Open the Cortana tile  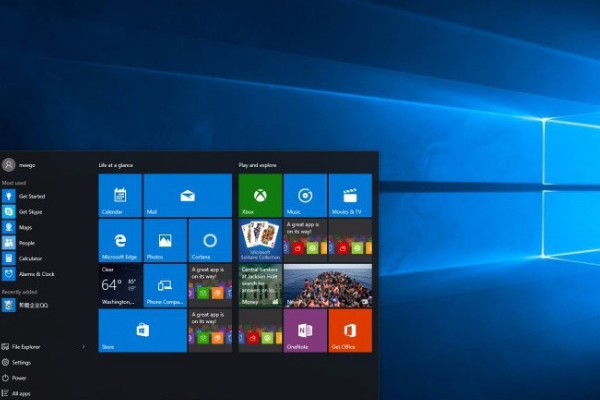pos(210,240)
